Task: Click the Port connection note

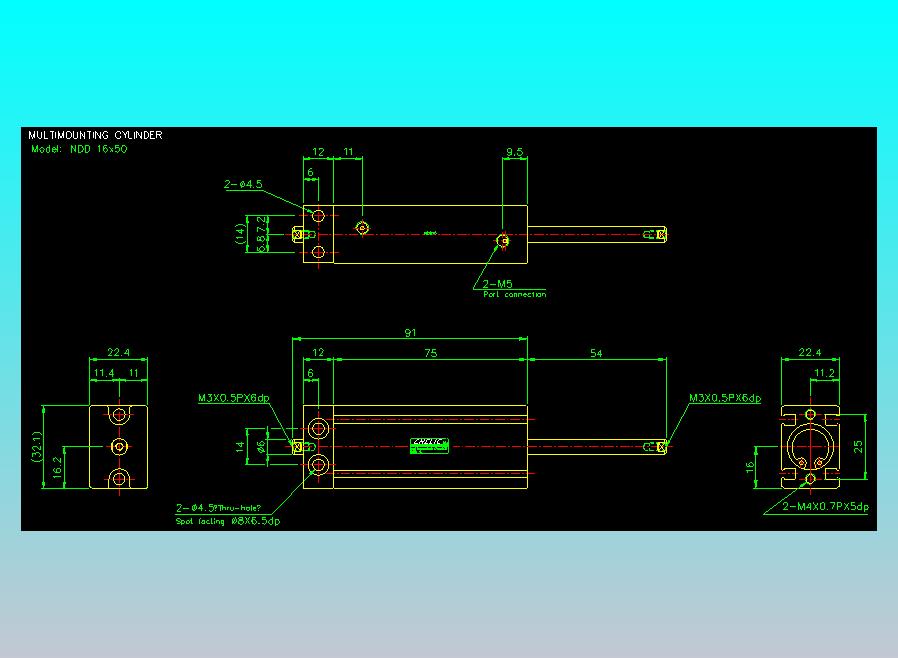Action: coord(514,294)
